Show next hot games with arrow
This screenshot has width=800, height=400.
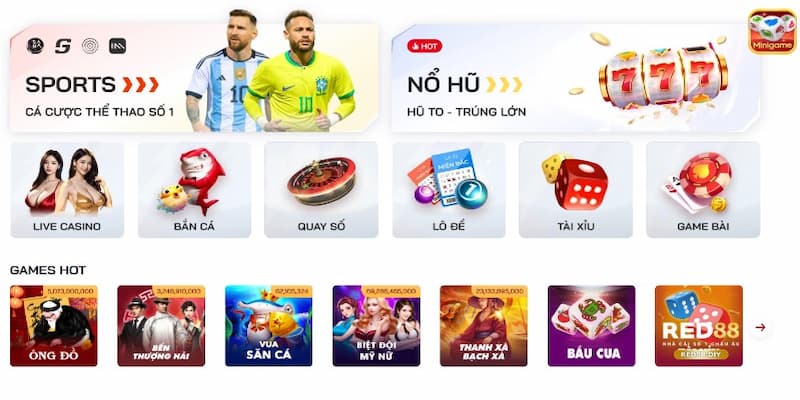(760, 328)
